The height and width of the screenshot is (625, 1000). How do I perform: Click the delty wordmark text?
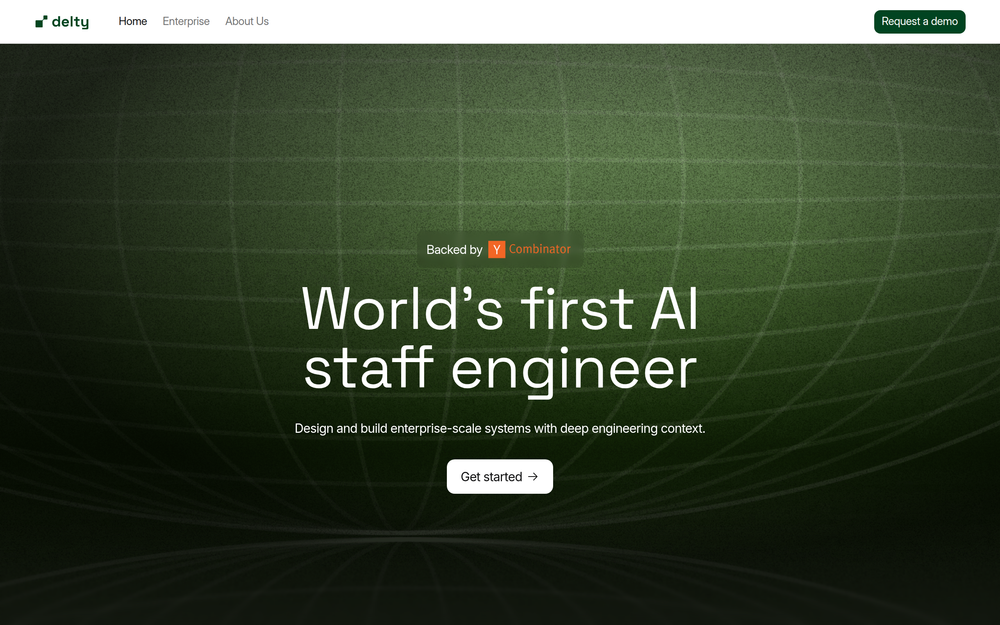coord(70,22)
